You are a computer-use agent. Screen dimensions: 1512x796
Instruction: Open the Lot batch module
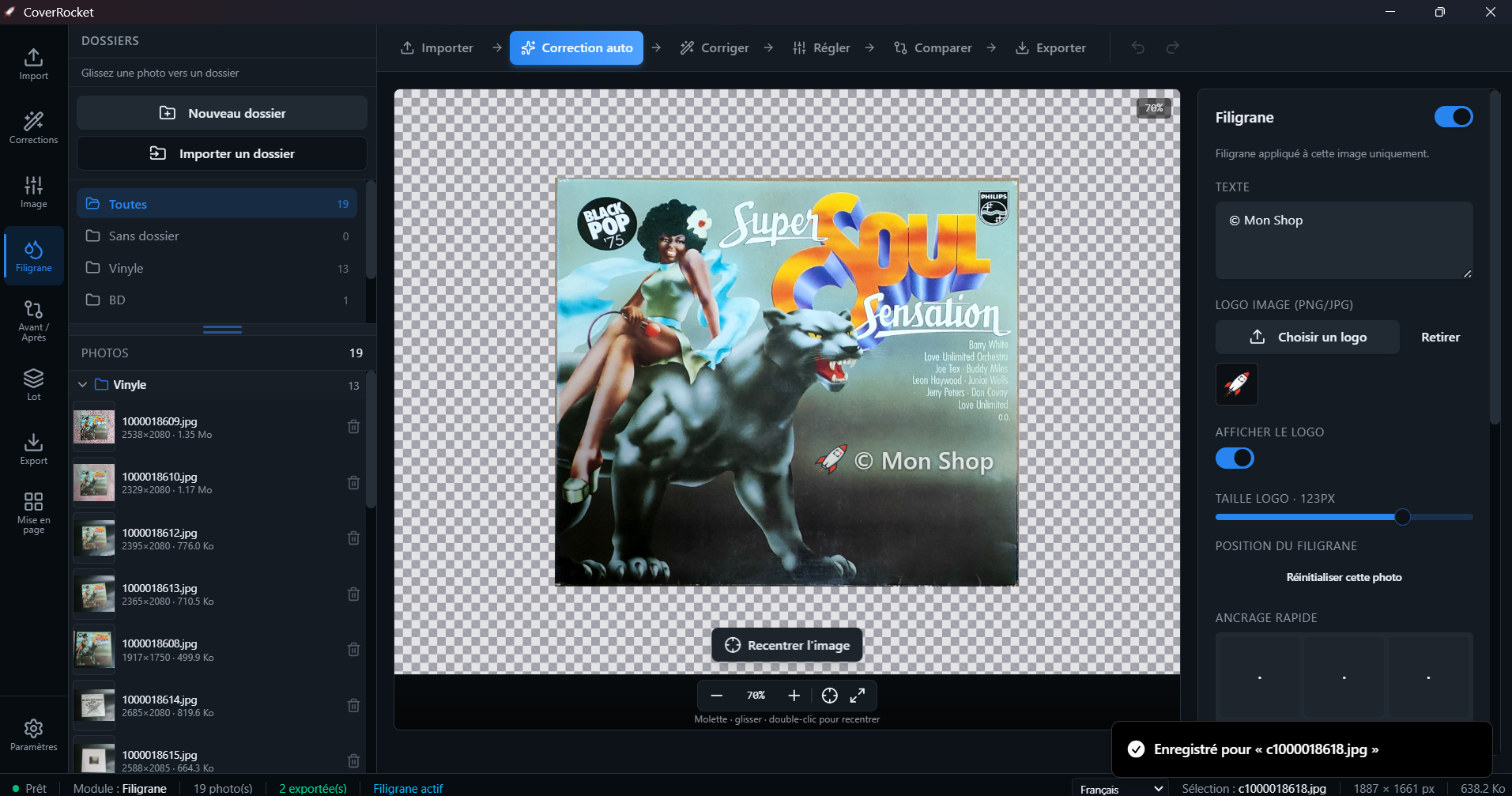33,385
